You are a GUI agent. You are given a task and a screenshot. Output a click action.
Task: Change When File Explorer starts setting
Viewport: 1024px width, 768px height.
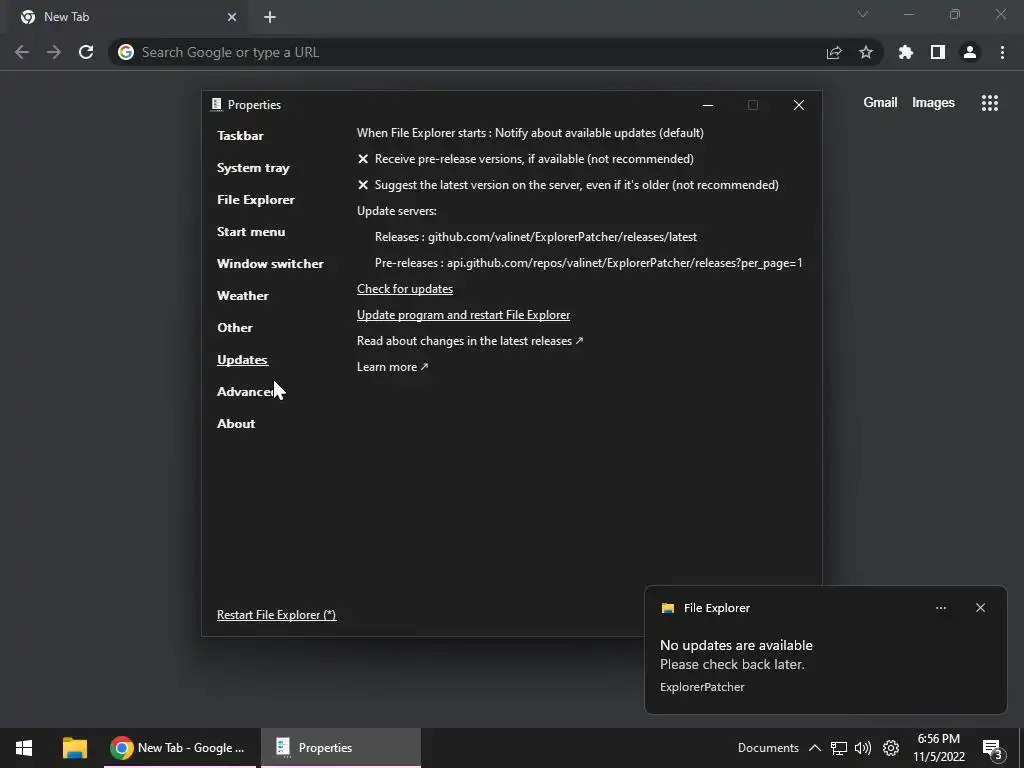(530, 133)
